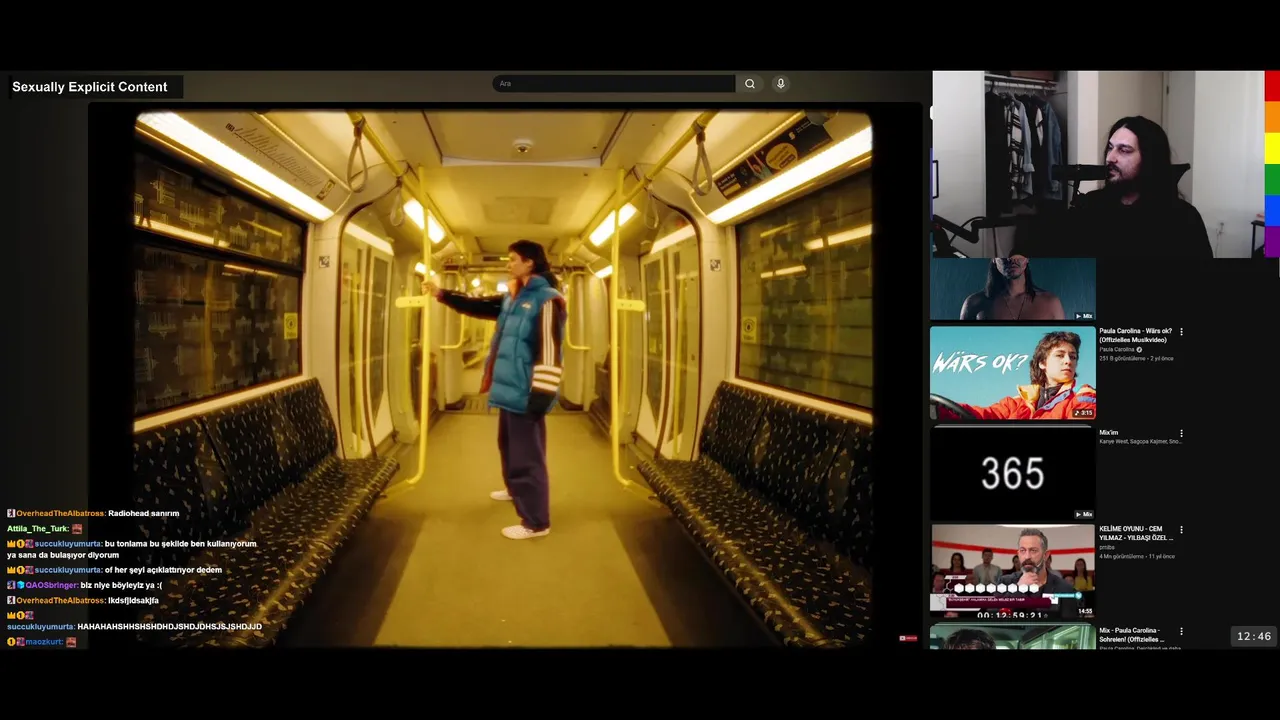Open 'KELİME OYUNU - CEM YILMAZ' video title
Image resolution: width=1280 pixels, height=720 pixels.
[1135, 533]
